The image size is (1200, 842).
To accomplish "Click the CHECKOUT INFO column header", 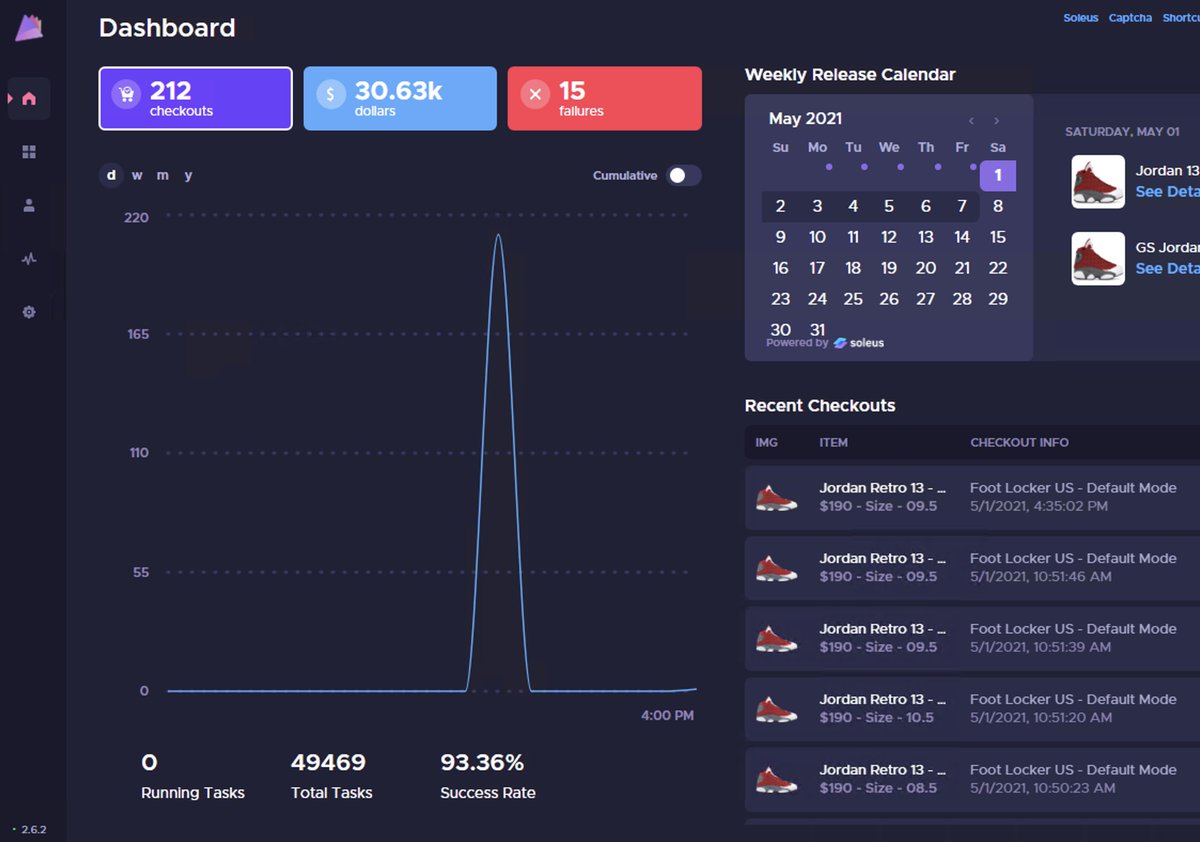I will tap(1019, 442).
